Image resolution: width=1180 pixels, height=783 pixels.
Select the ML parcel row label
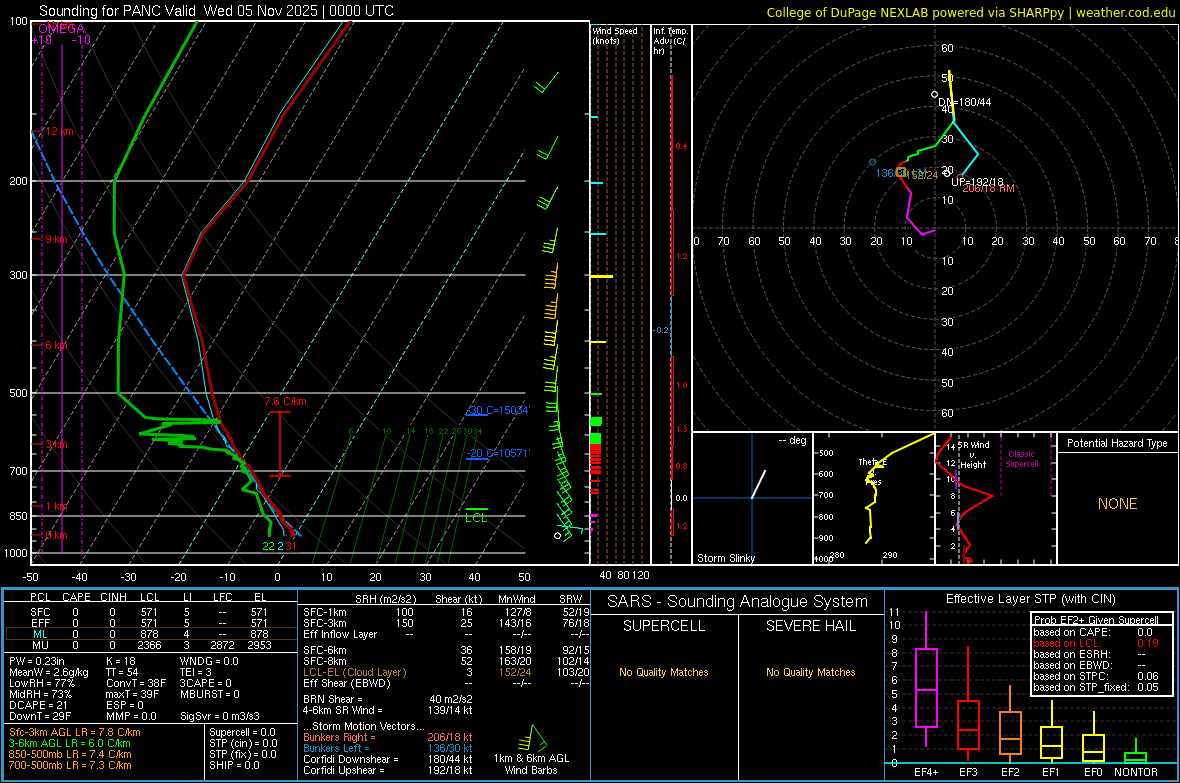coord(40,635)
